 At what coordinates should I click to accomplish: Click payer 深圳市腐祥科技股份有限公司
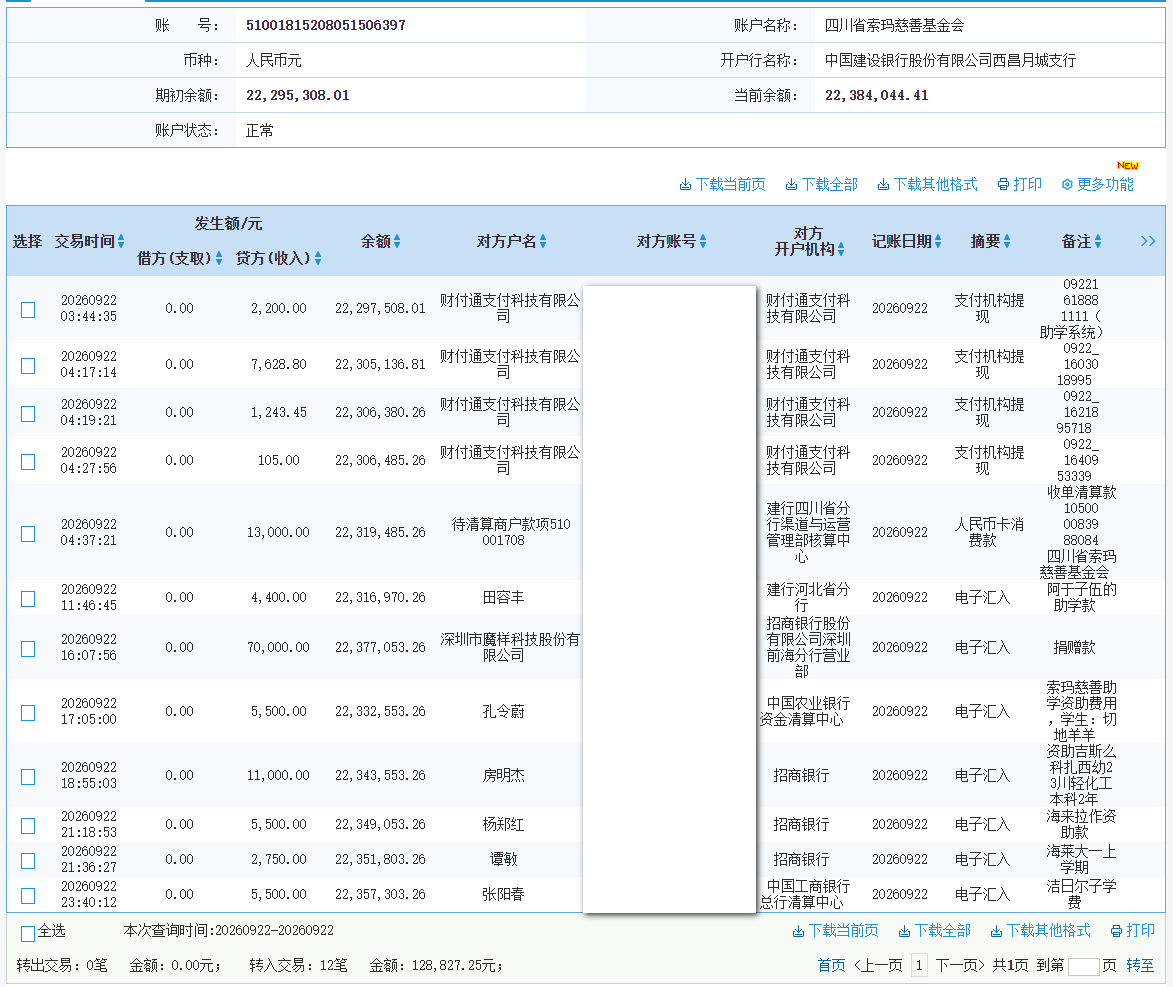(509, 647)
